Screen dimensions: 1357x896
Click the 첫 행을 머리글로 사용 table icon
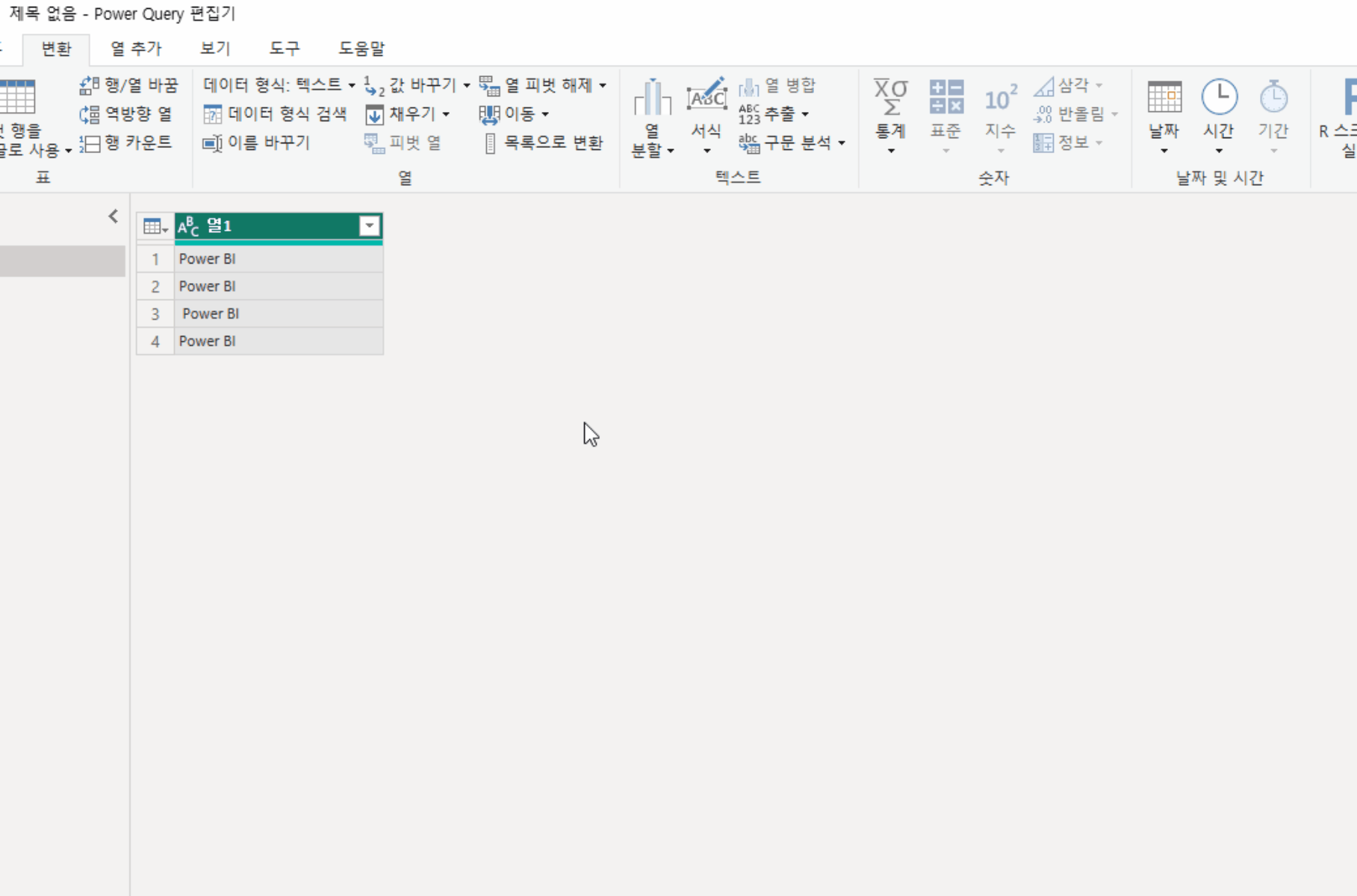[19, 97]
